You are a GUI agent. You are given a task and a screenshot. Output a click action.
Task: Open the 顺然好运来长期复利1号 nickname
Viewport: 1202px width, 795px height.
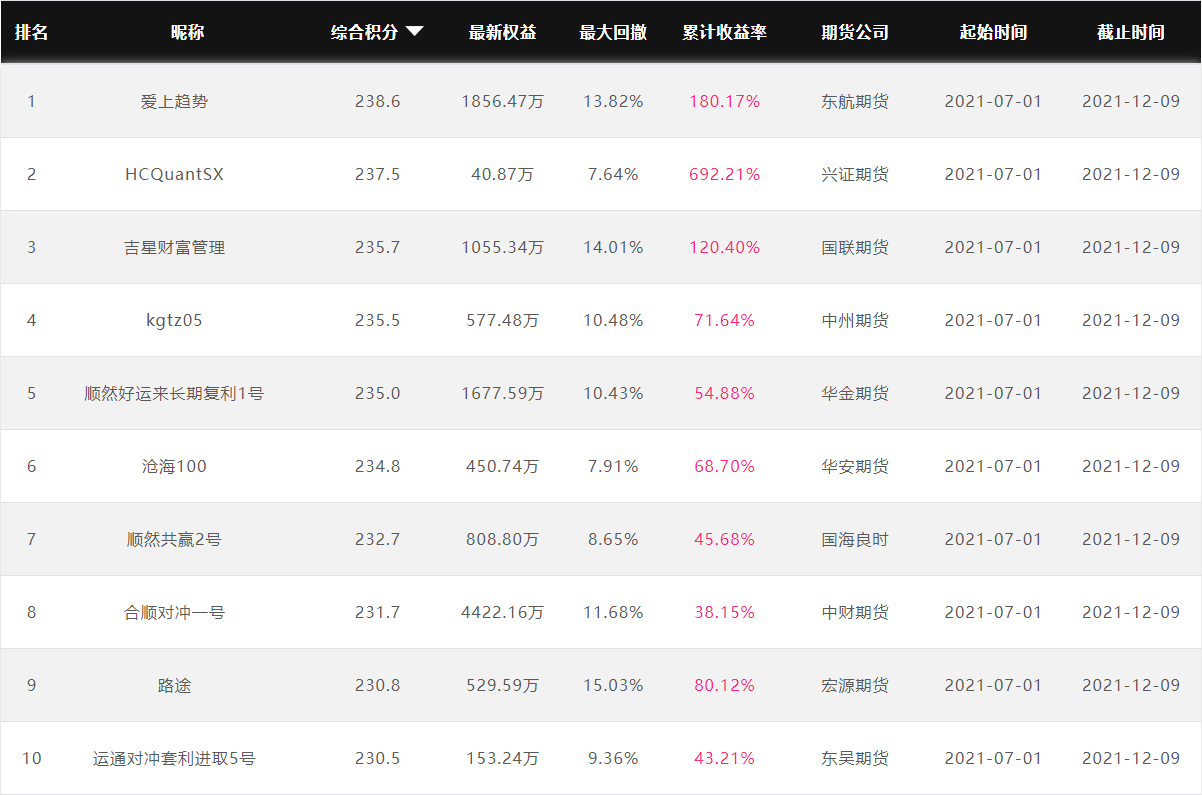[x=175, y=393]
